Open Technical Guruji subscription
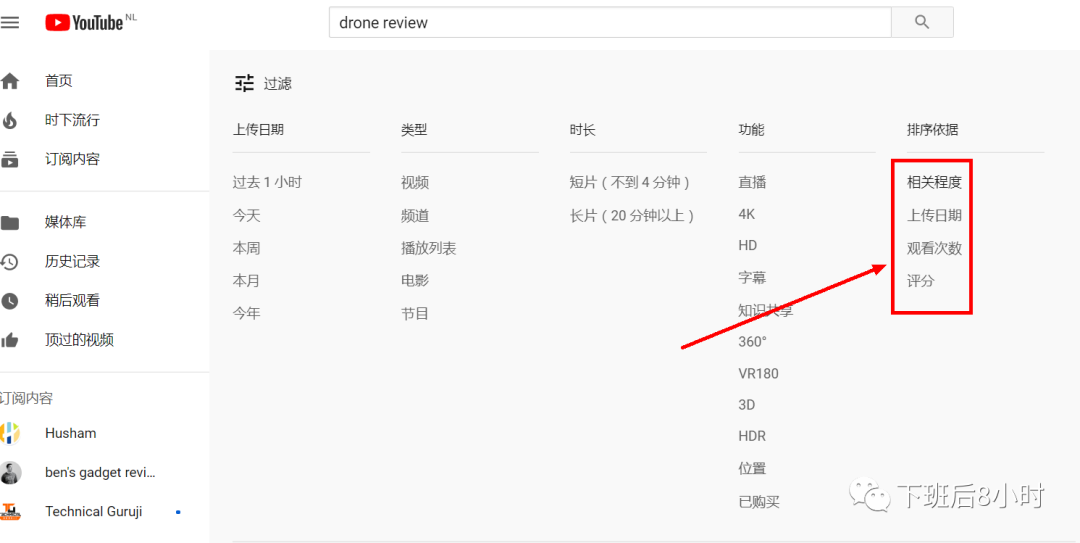Image resolution: width=1080 pixels, height=543 pixels. [94, 512]
